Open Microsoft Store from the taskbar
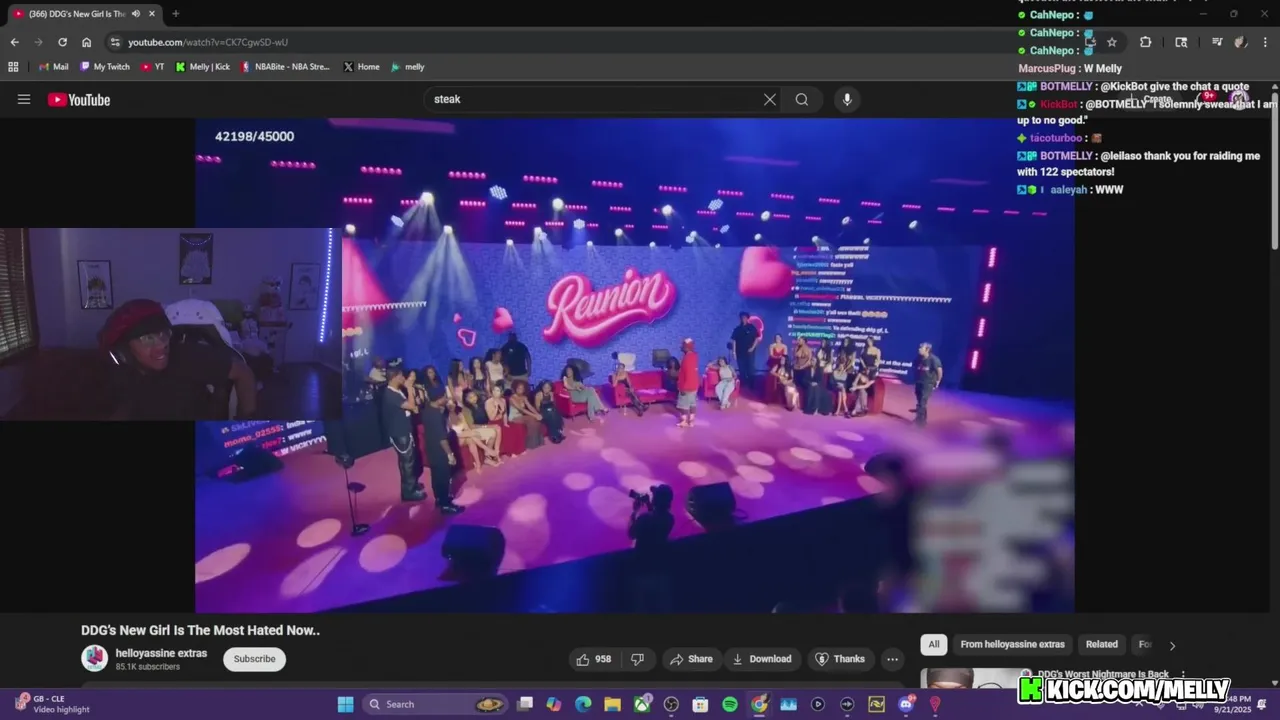 700,704
